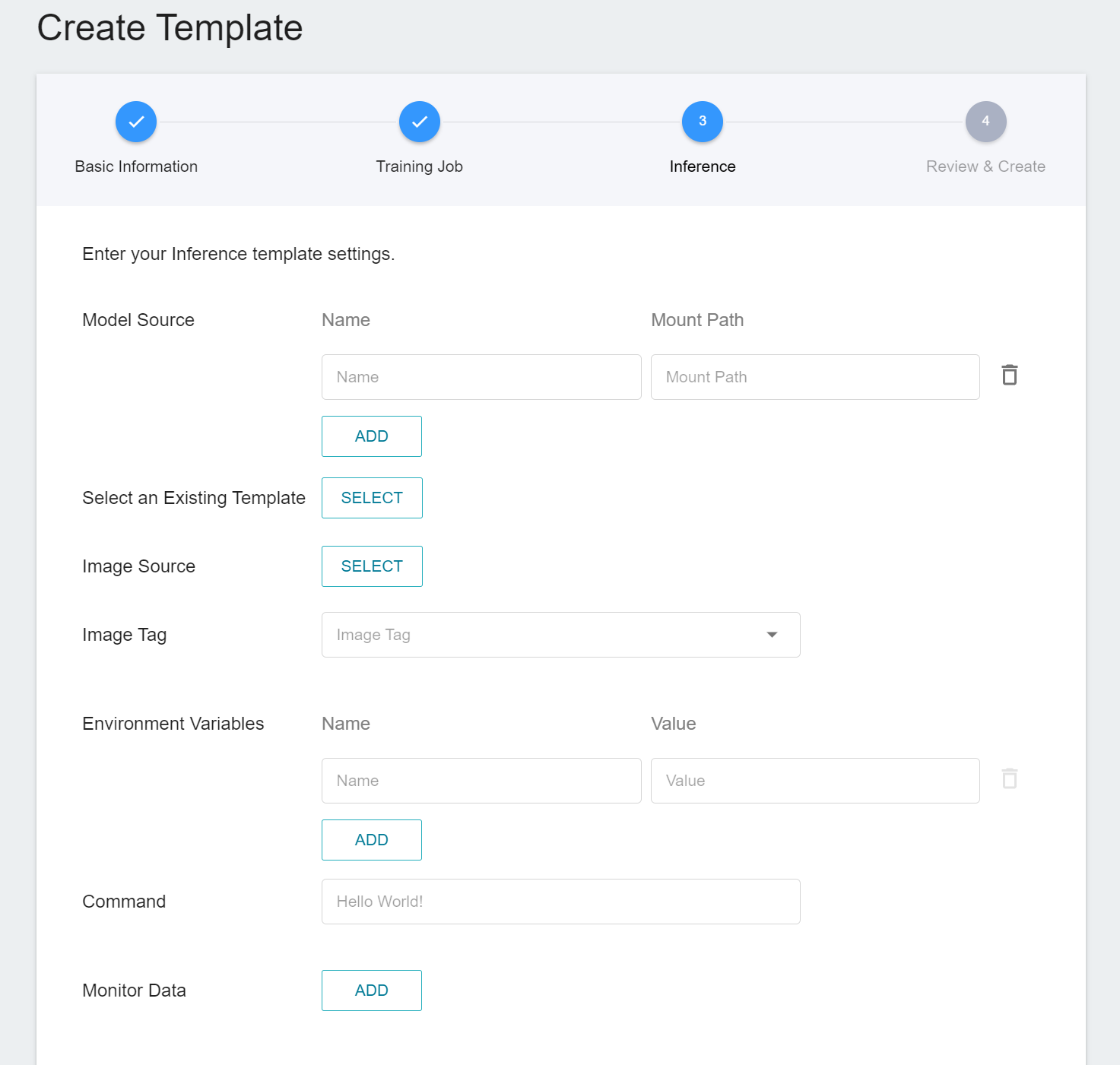Go to Training Job step checkmark
The width and height of the screenshot is (1120, 1065).
420,122
